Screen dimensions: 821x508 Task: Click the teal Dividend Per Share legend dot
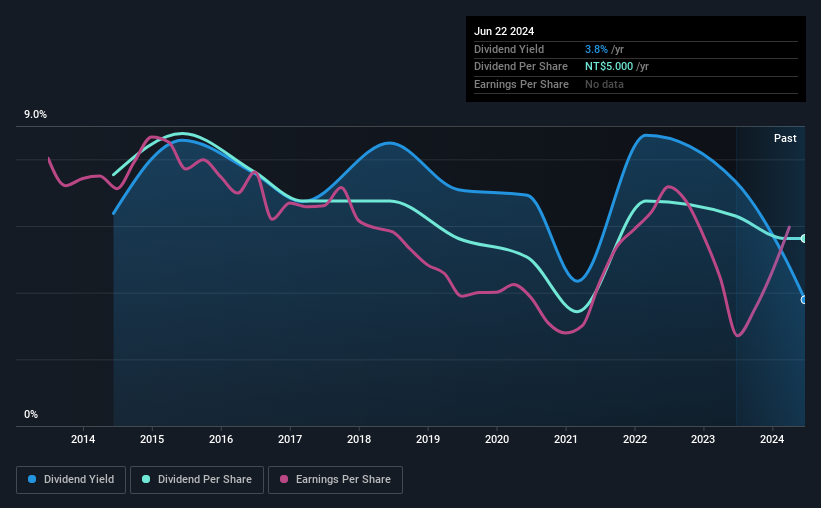[146, 479]
